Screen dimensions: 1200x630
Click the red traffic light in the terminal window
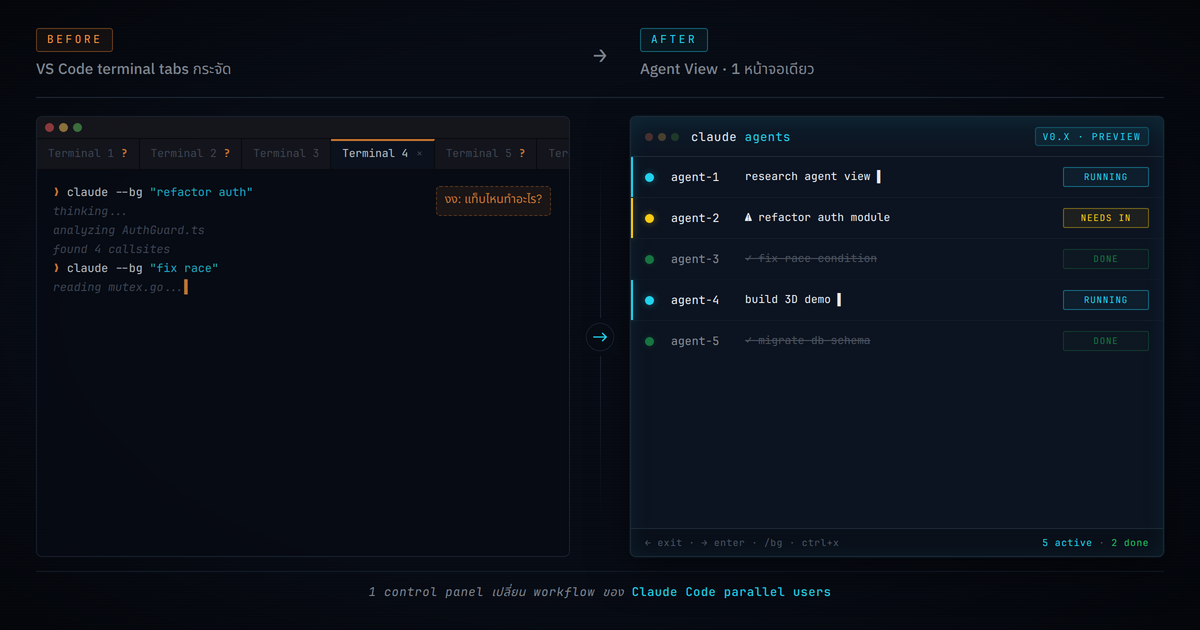[x=49, y=127]
